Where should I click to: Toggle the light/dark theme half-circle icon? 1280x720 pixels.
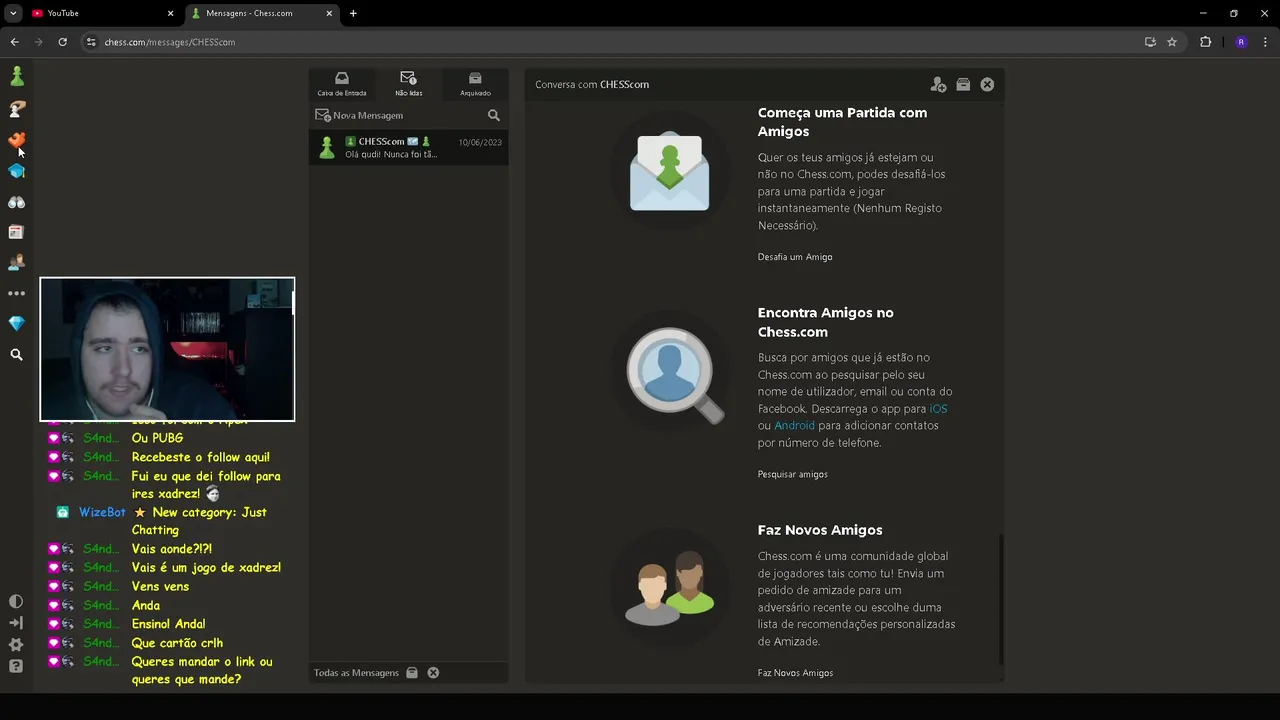(16, 601)
